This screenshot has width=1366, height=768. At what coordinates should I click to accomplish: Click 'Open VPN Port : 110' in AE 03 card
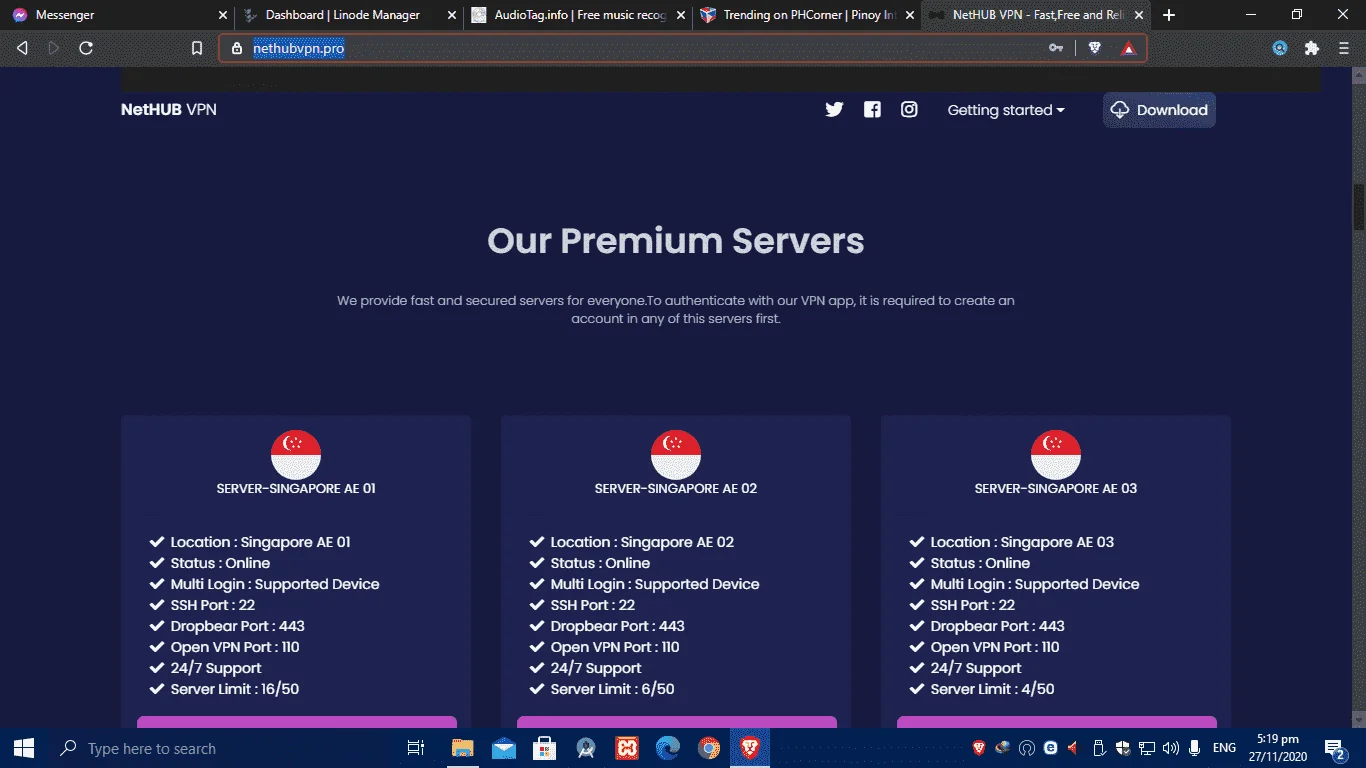pos(995,647)
